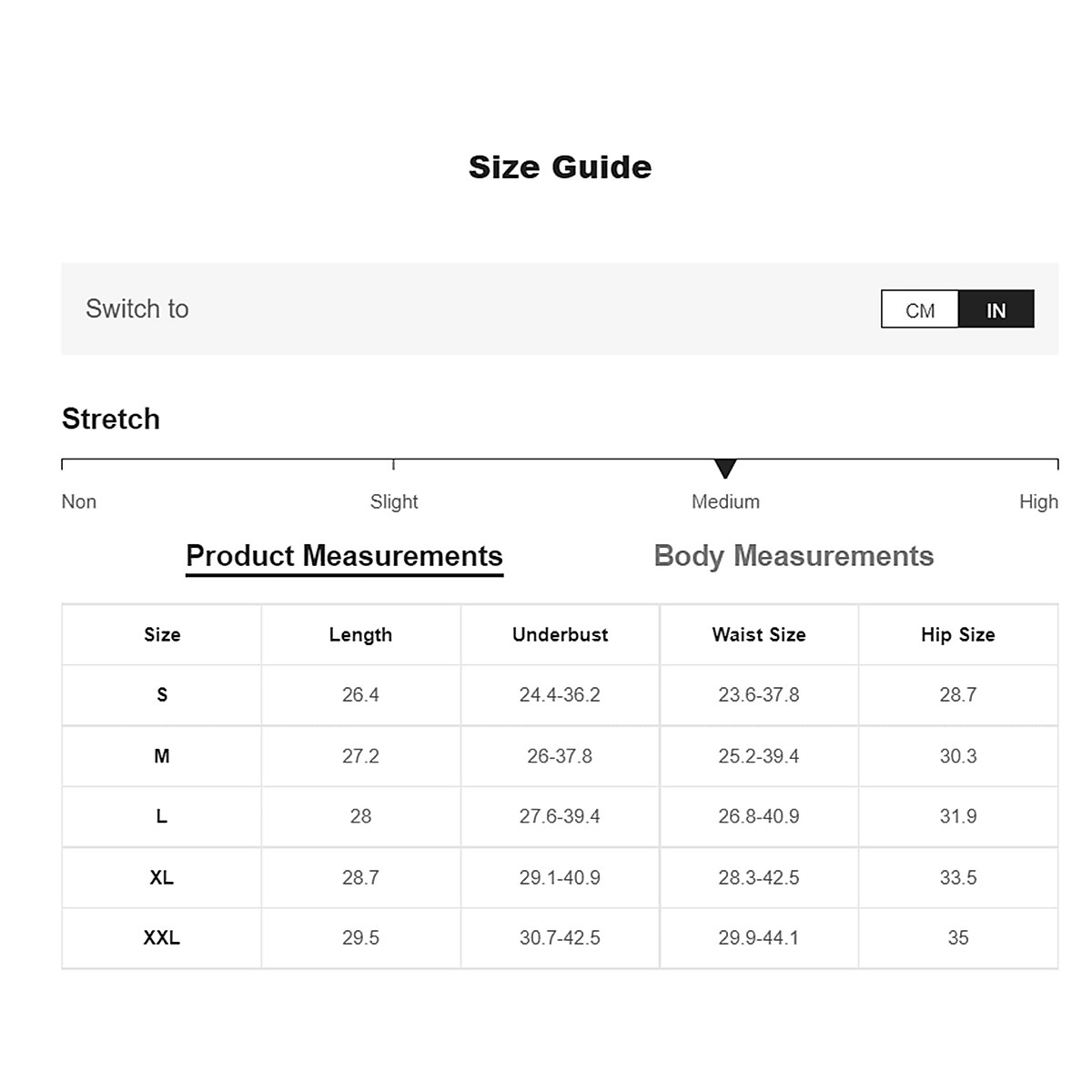This screenshot has width=1092, height=1092.
Task: Click the Waist Size column header
Action: tap(759, 635)
